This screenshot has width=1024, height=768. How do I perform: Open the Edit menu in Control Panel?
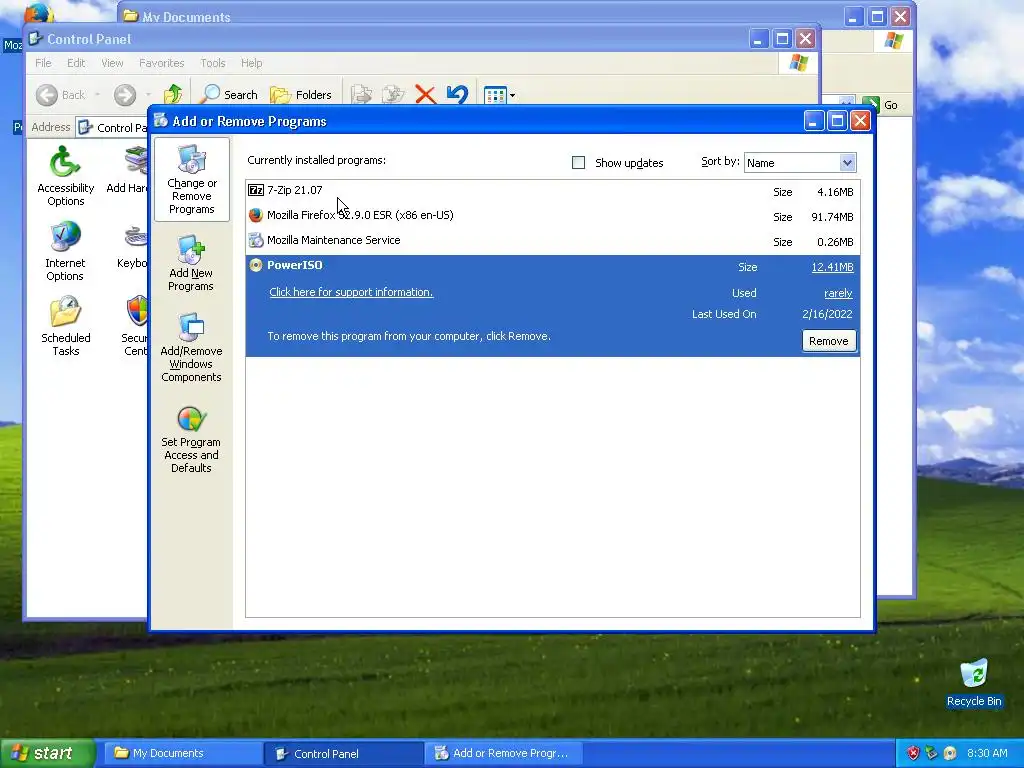point(76,63)
